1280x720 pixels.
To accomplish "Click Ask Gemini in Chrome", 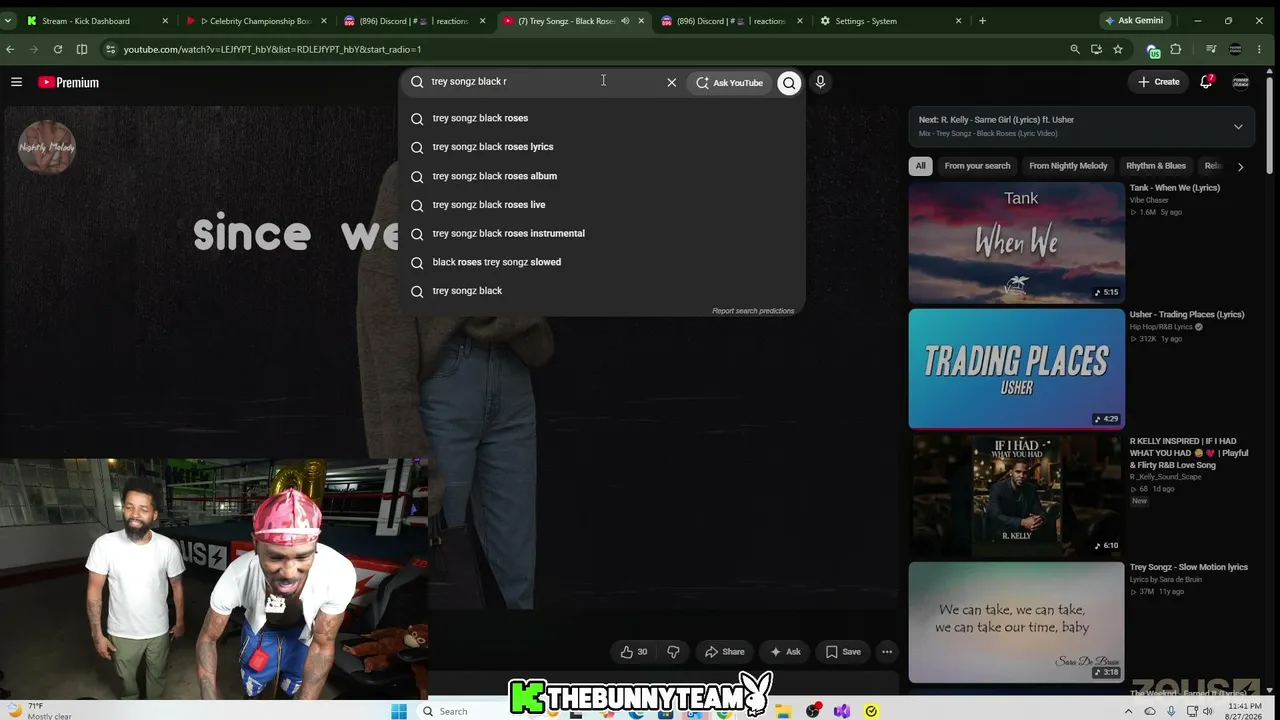I will click(1136, 21).
